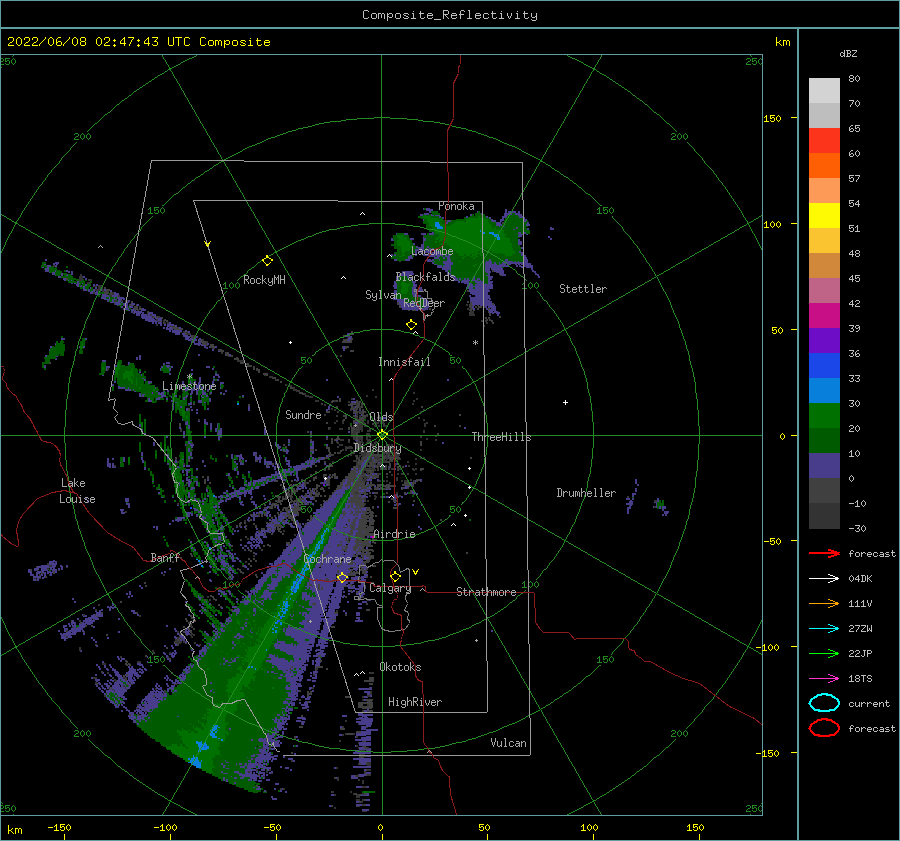This screenshot has width=900, height=841.
Task: Click the bright green 20-30 dBZ swatch
Action: (x=824, y=415)
